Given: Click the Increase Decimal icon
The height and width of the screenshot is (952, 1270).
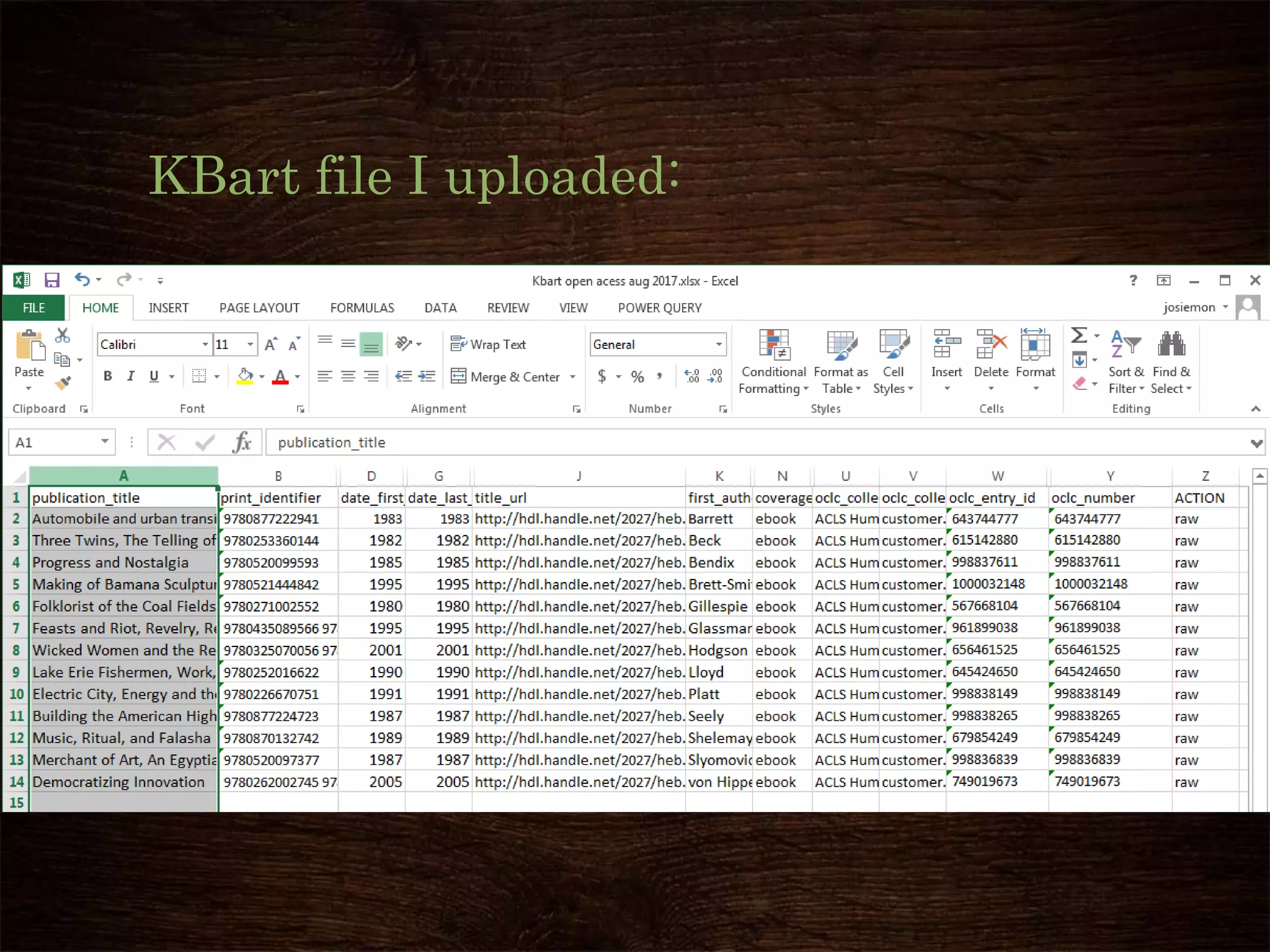Looking at the screenshot, I should pos(691,376).
